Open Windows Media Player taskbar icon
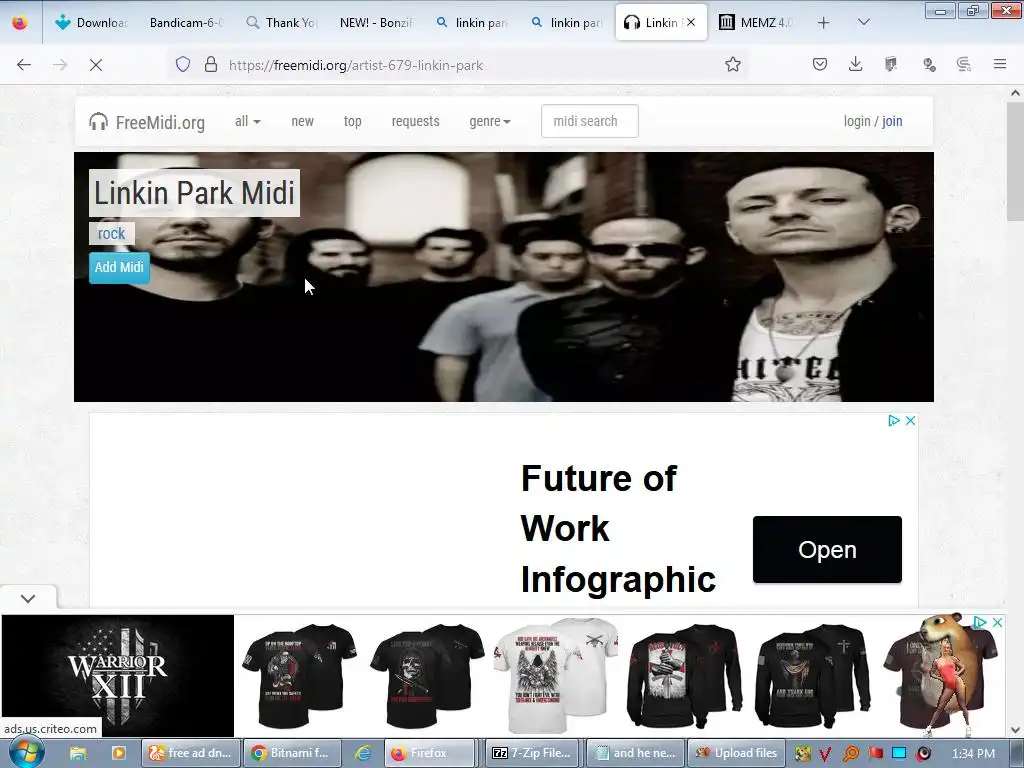 click(118, 753)
